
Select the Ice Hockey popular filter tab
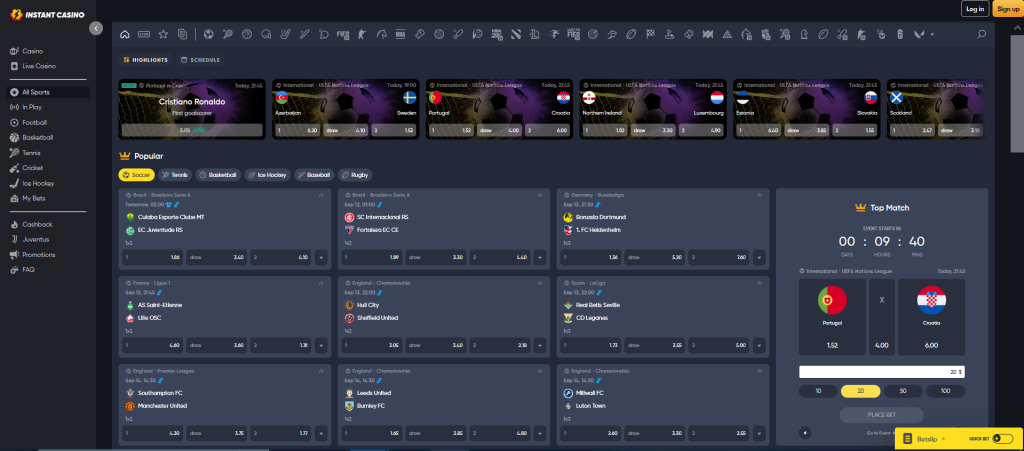pos(268,174)
